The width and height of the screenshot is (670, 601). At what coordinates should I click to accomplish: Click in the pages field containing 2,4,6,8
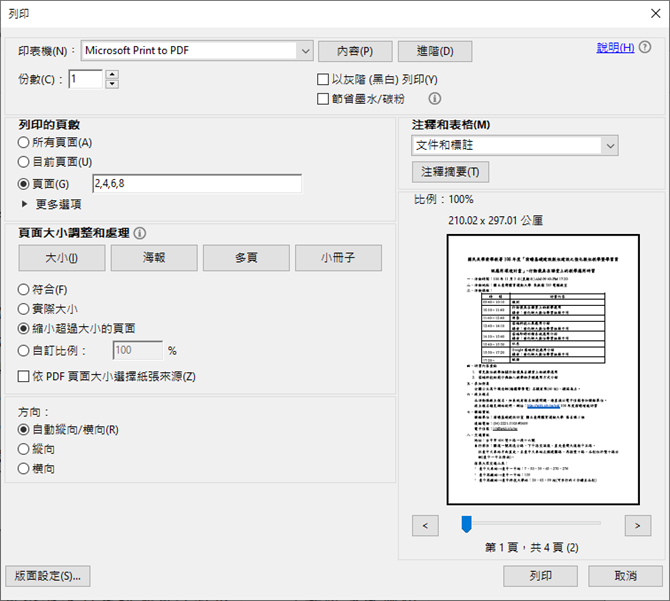(x=197, y=184)
